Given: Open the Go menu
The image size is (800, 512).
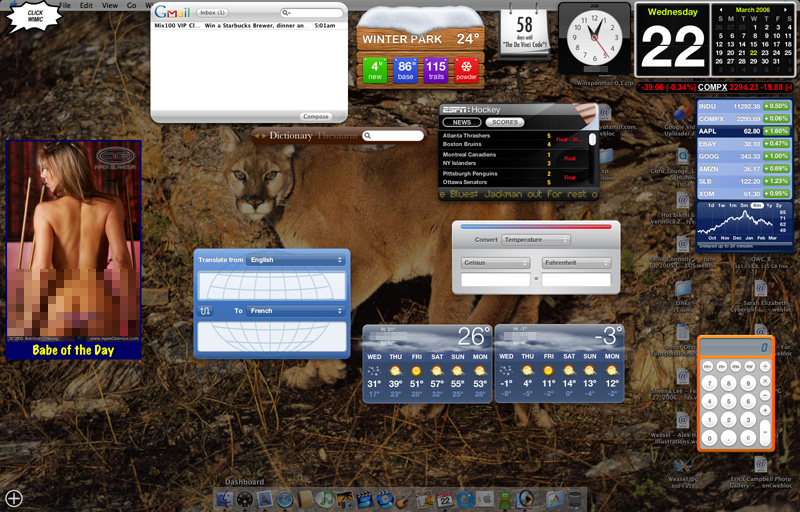Looking at the screenshot, I should point(132,5).
